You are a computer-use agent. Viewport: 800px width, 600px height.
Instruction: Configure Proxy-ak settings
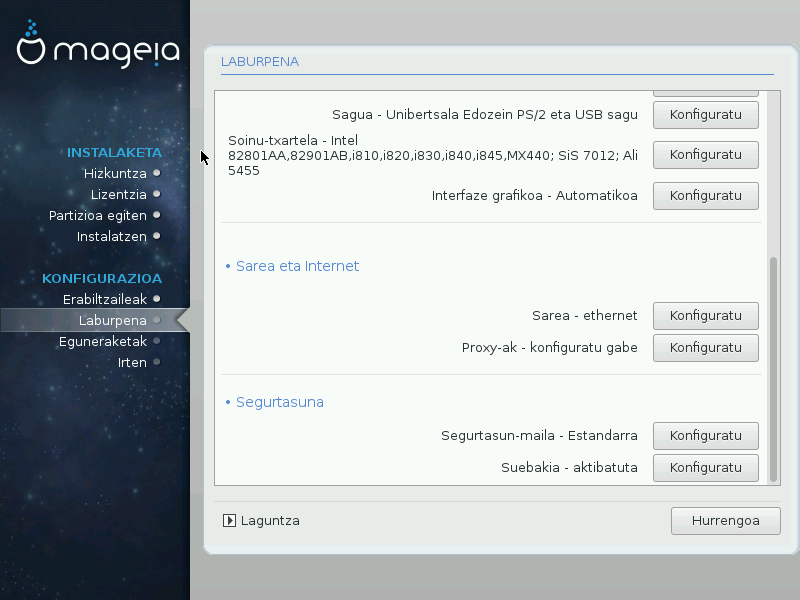[x=705, y=348]
